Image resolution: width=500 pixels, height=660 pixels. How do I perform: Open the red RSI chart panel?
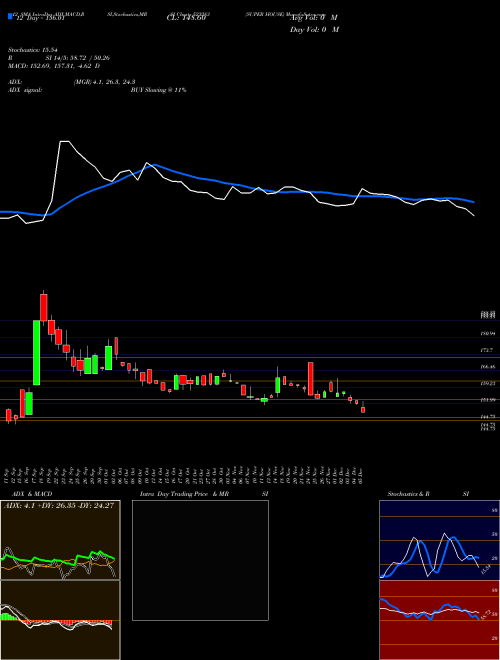click(x=439, y=620)
